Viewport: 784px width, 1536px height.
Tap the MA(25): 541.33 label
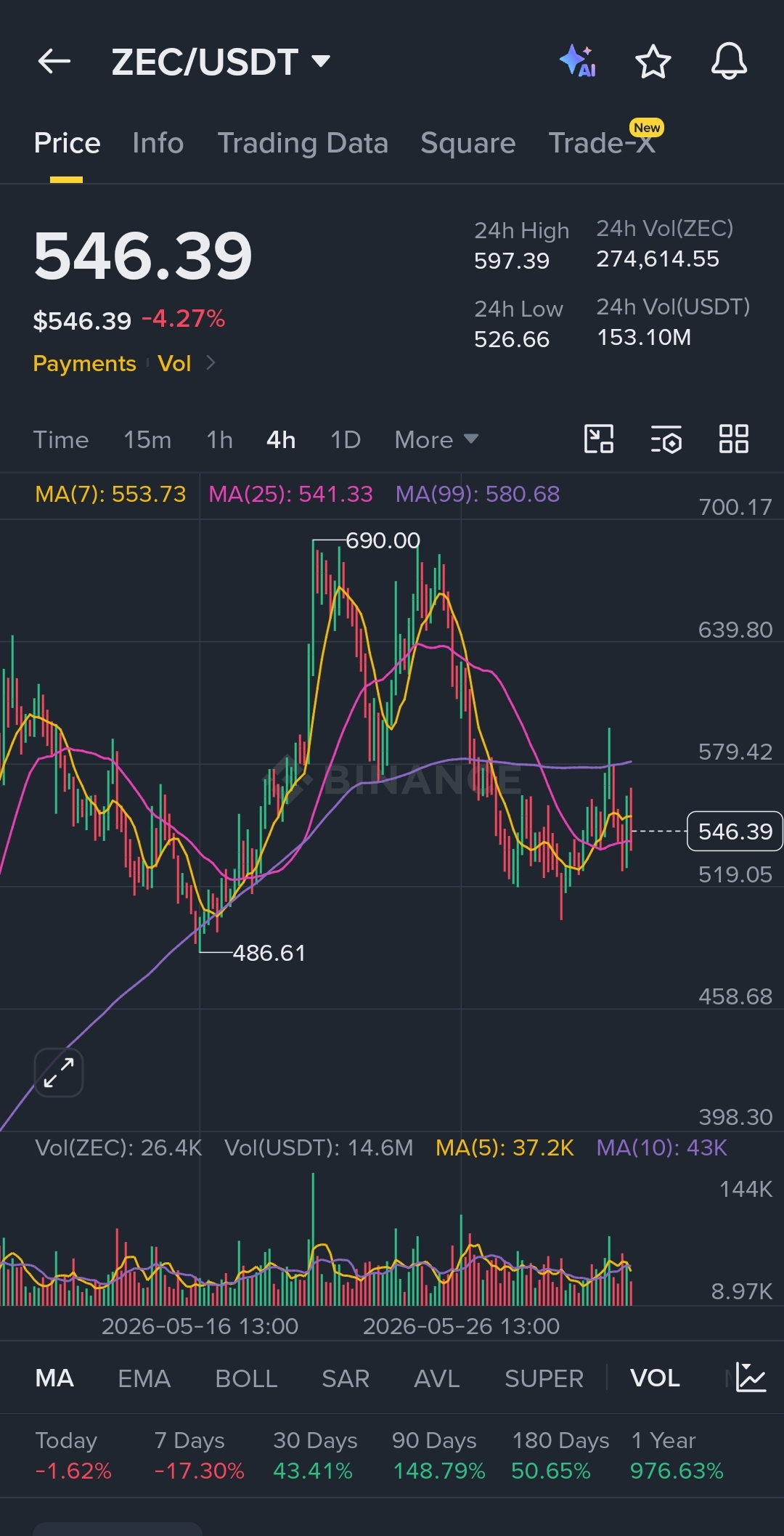290,495
